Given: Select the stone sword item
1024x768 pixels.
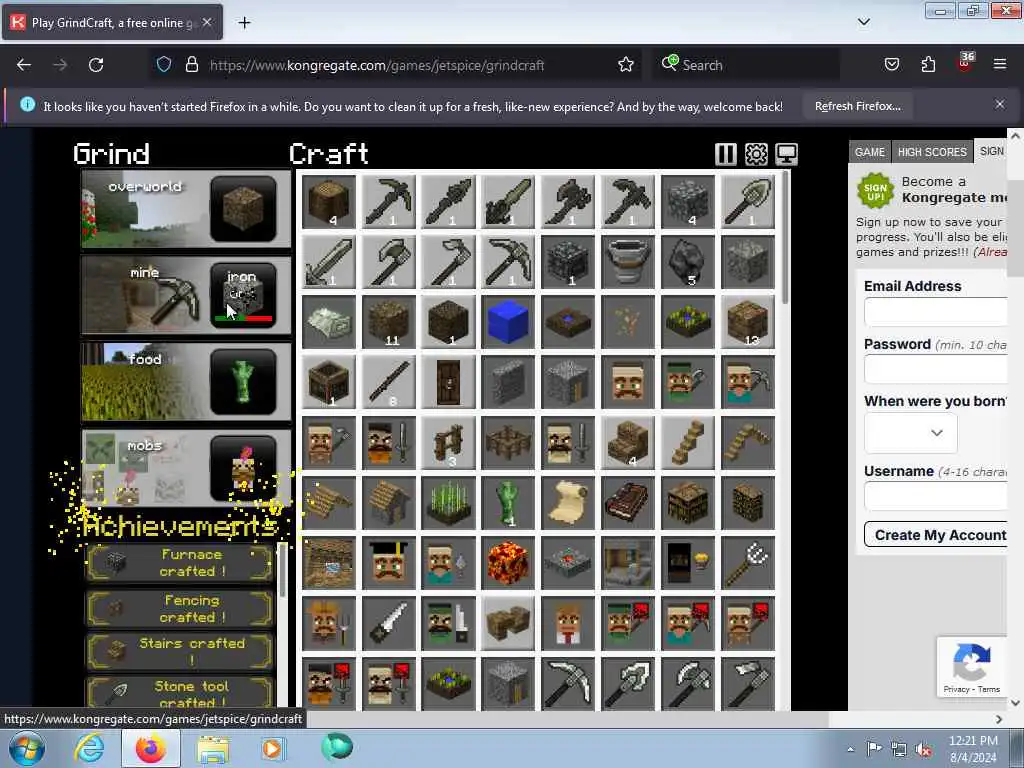Looking at the screenshot, I should click(x=329, y=262).
